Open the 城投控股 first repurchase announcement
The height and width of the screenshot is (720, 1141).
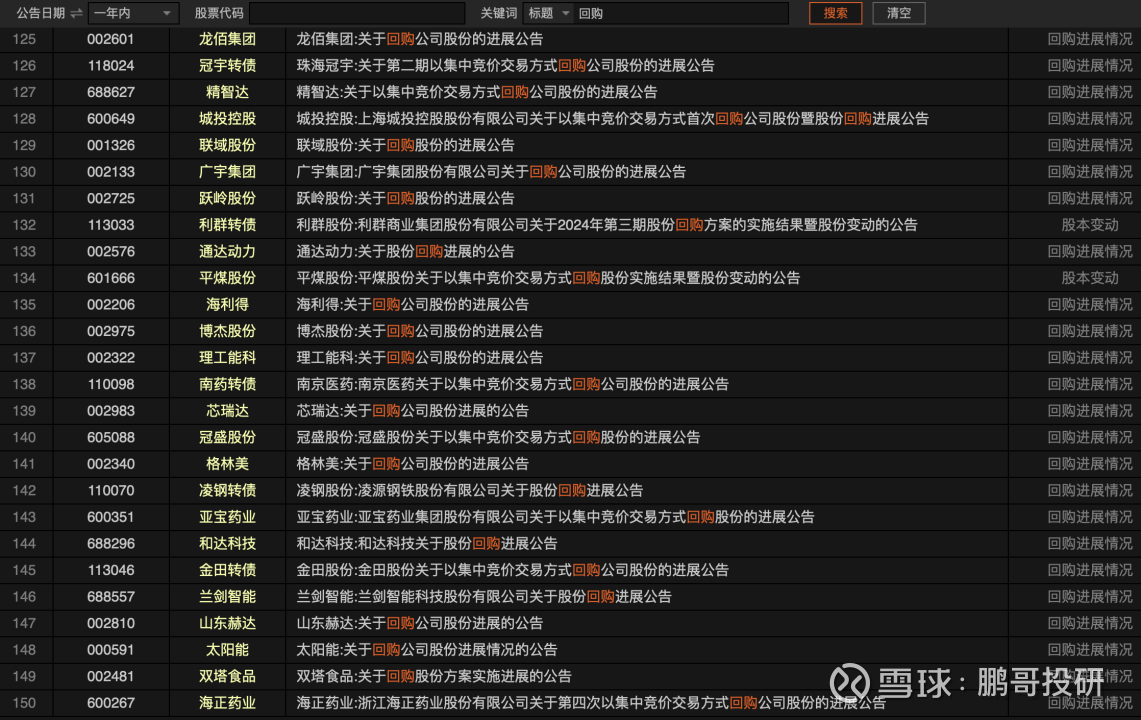pyautogui.click(x=612, y=119)
